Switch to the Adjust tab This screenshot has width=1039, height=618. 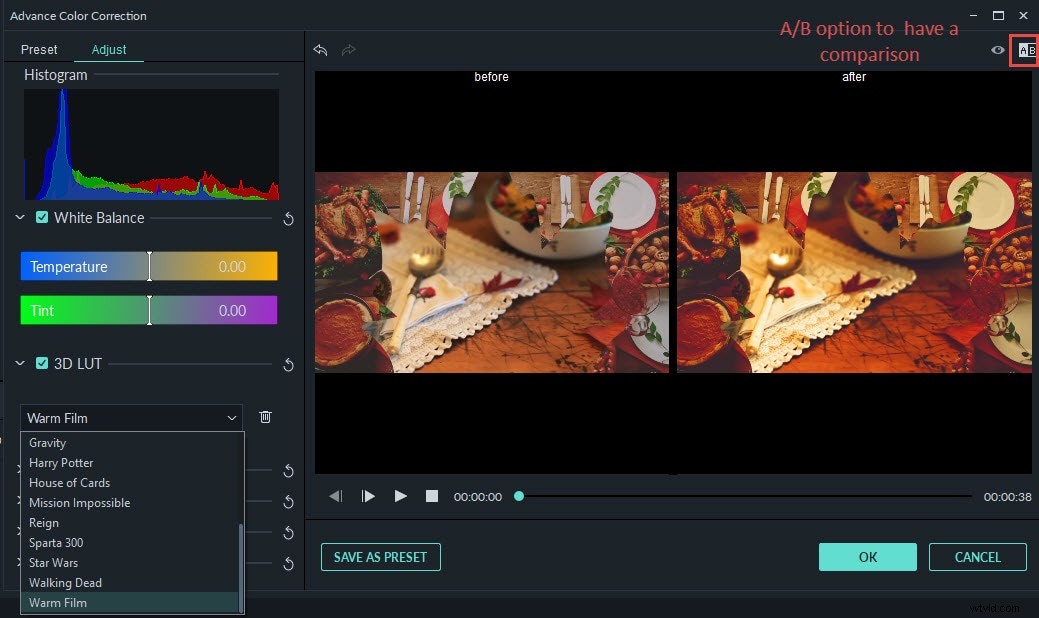(x=108, y=49)
